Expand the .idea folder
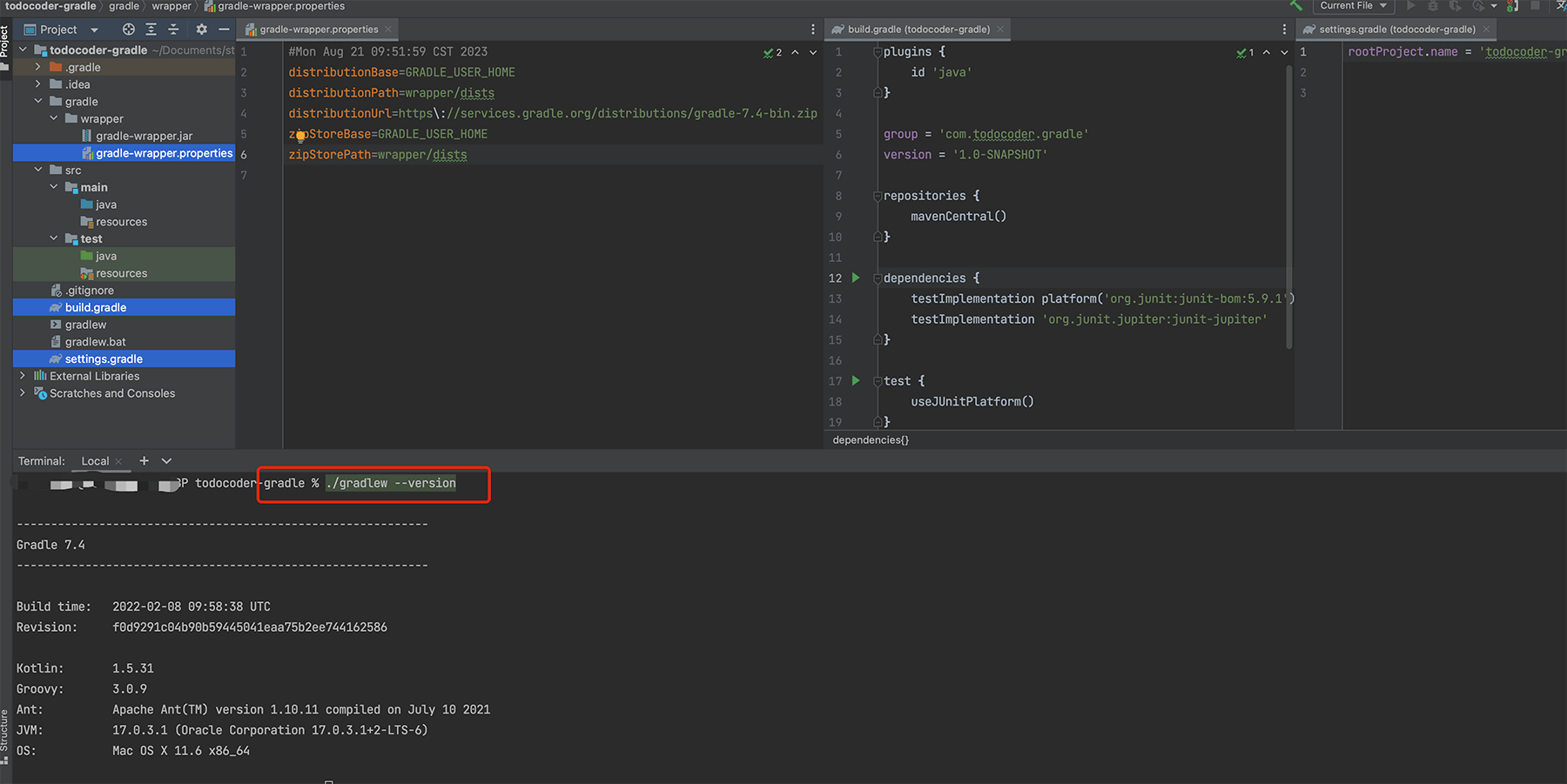Image resolution: width=1567 pixels, height=784 pixels. (x=38, y=84)
